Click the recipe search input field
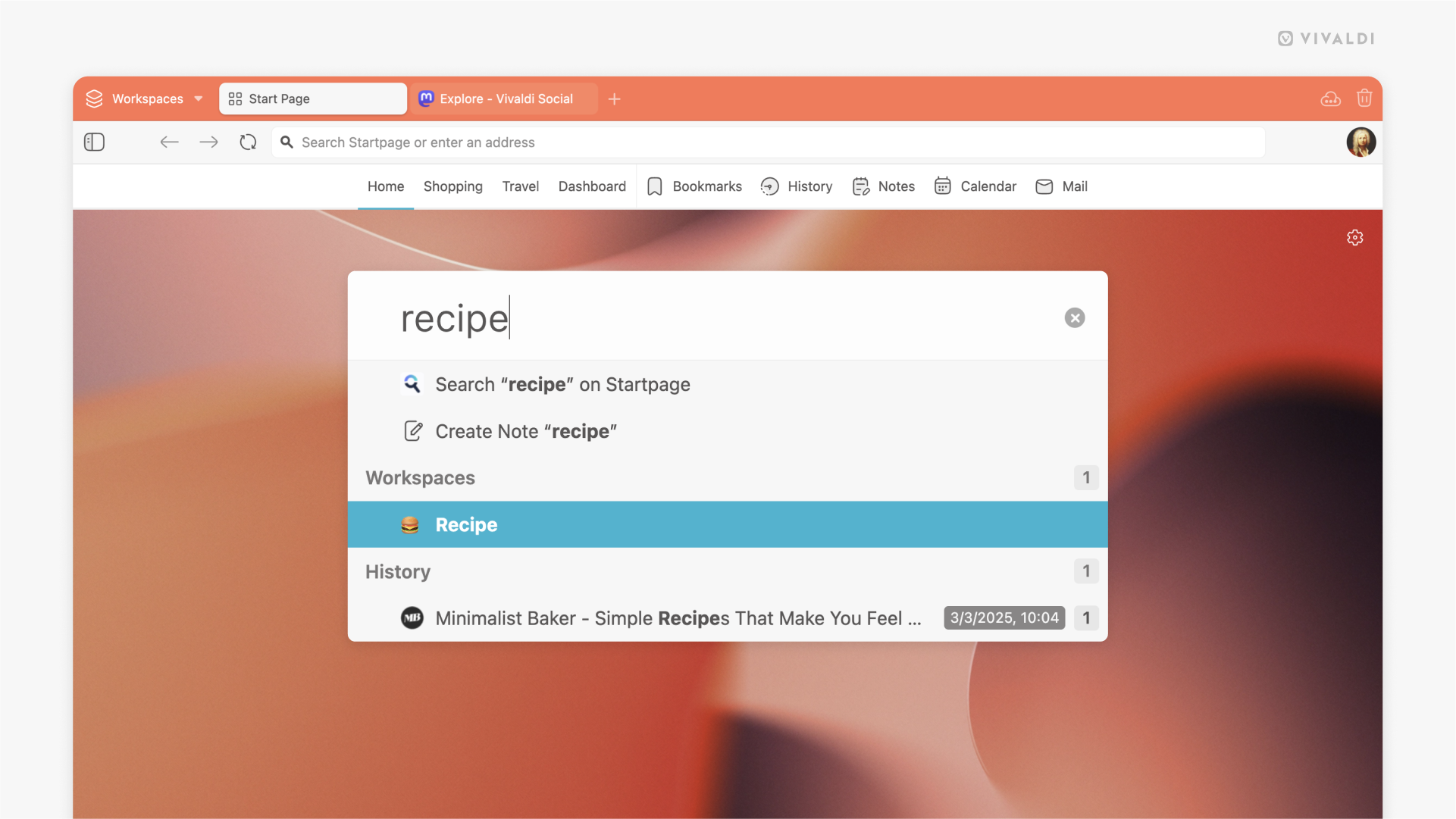 [x=728, y=317]
